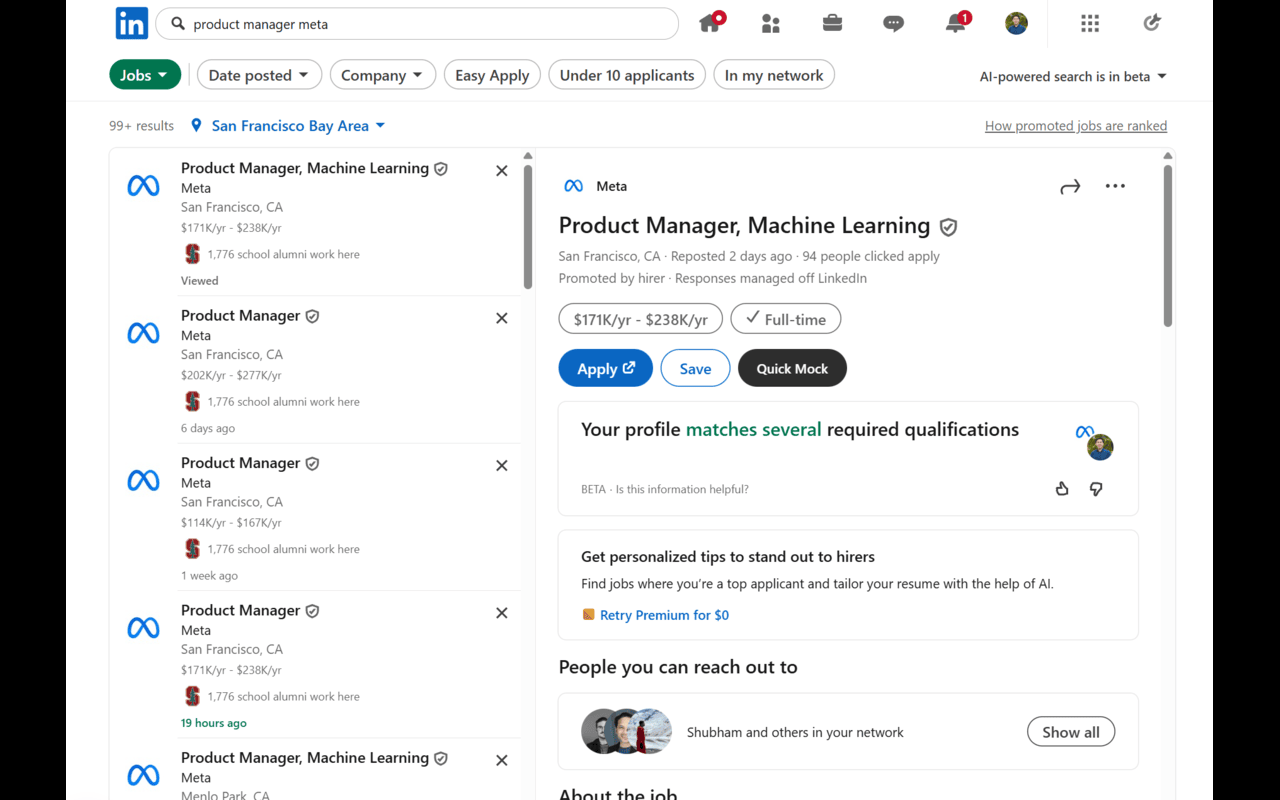1280x800 pixels.
Task: Click the Full-time job type pill
Action: click(x=786, y=319)
